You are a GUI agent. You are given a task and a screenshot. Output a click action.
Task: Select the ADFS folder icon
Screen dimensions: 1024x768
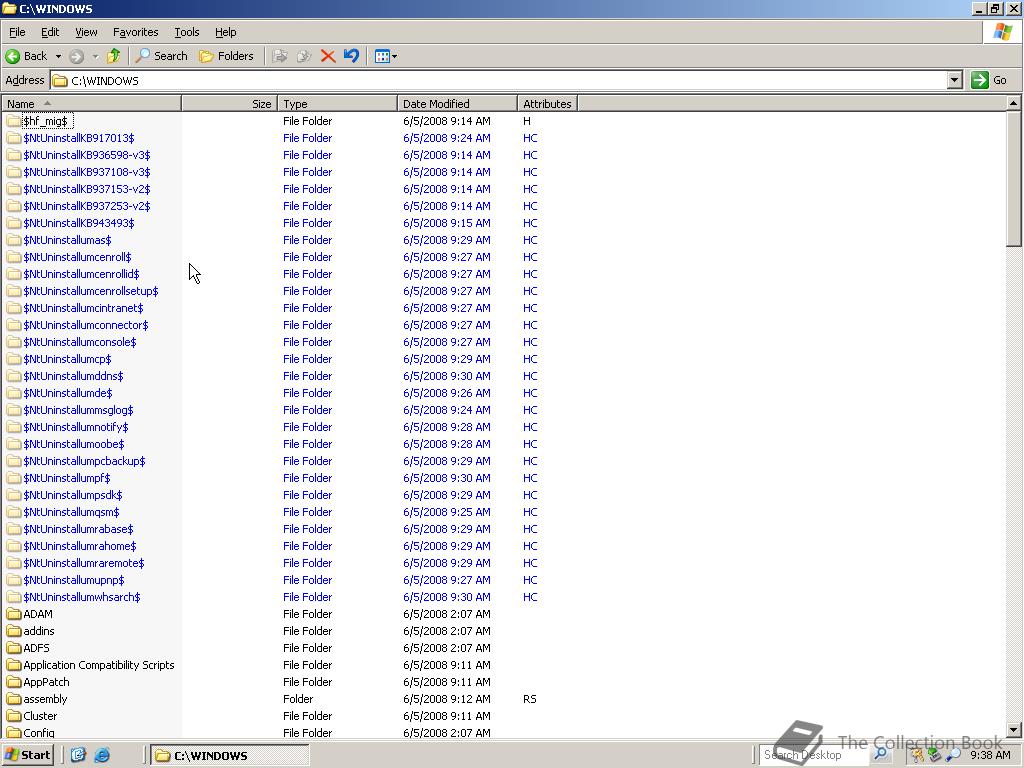pos(14,647)
